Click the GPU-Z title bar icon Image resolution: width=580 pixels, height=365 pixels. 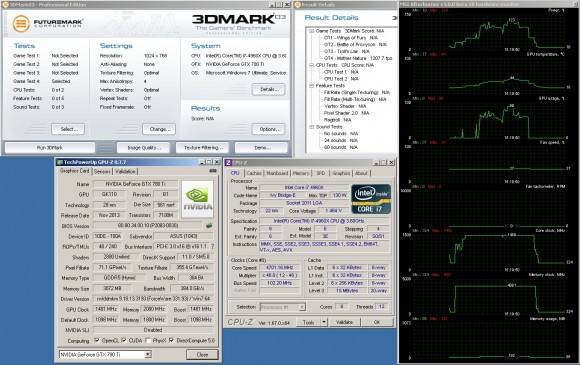tap(60, 162)
